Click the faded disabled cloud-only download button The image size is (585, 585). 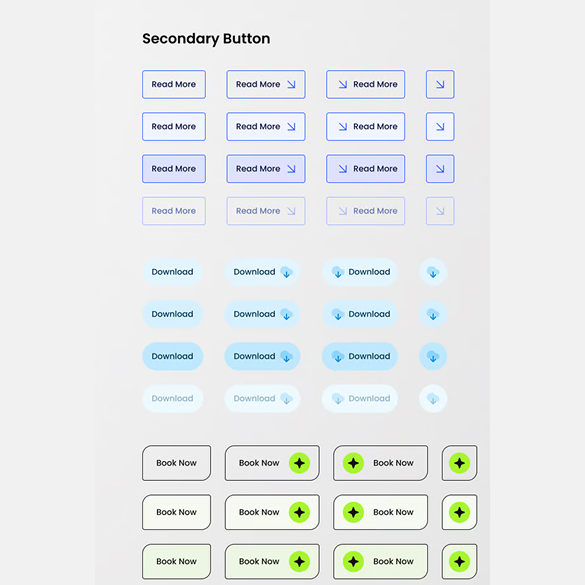[433, 398]
